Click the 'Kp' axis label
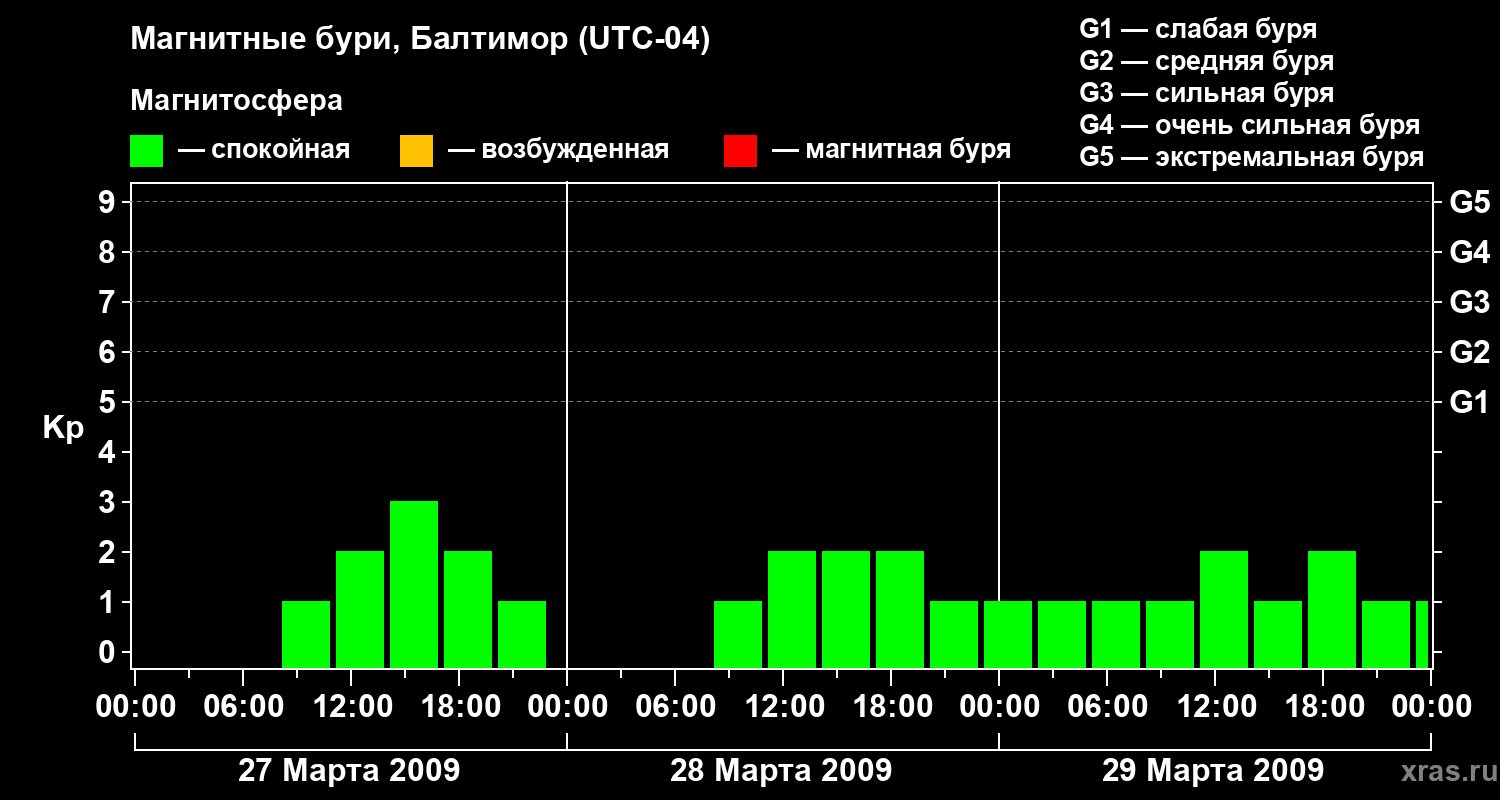 pyautogui.click(x=62, y=427)
